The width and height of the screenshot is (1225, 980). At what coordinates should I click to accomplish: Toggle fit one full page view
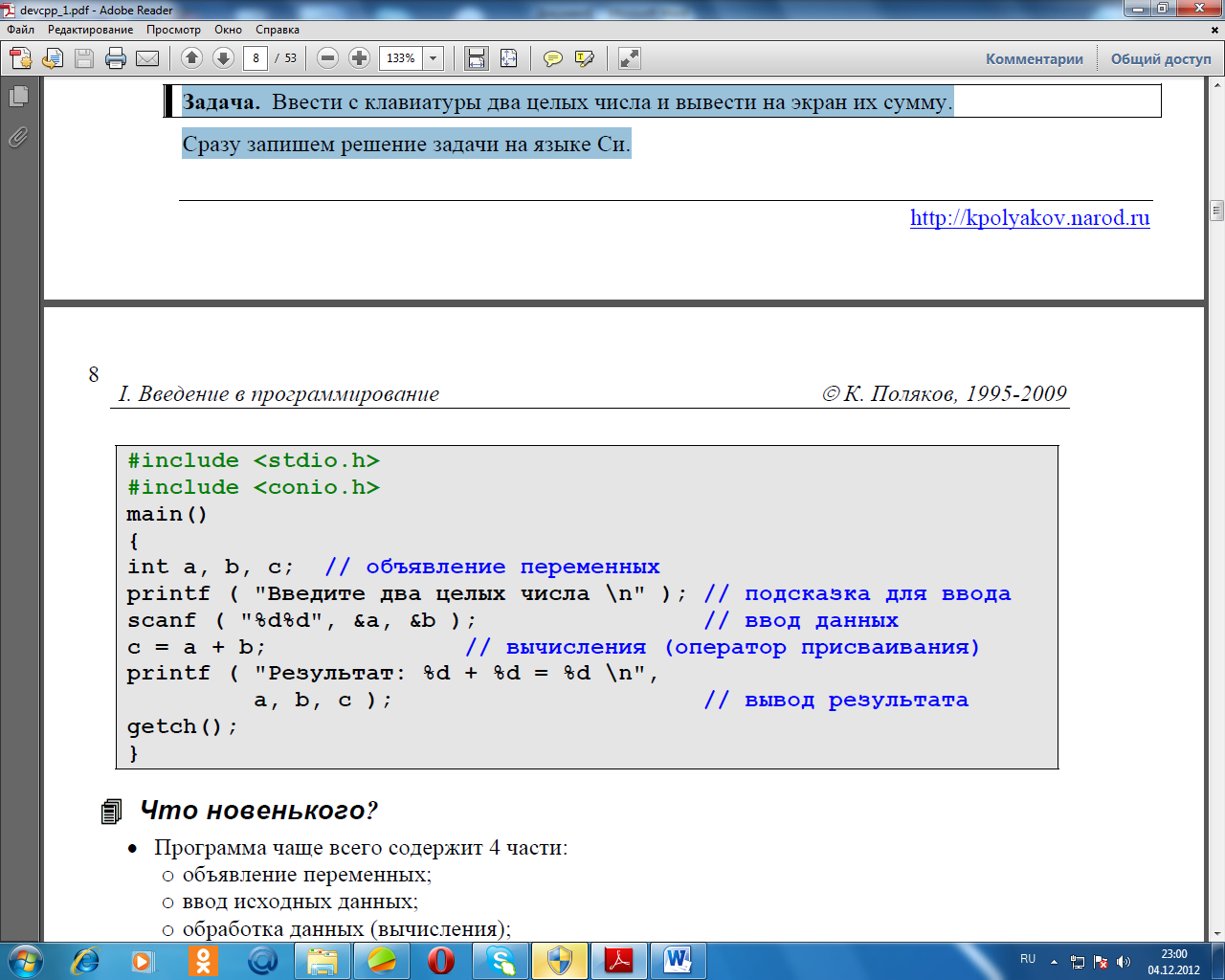508,58
